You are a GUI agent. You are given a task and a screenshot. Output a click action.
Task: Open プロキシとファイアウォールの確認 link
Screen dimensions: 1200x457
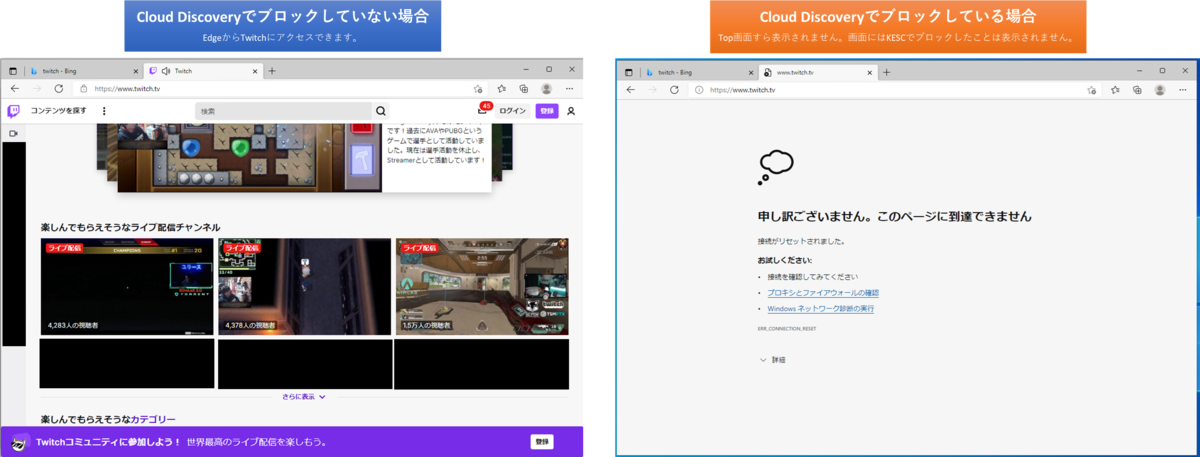823,292
